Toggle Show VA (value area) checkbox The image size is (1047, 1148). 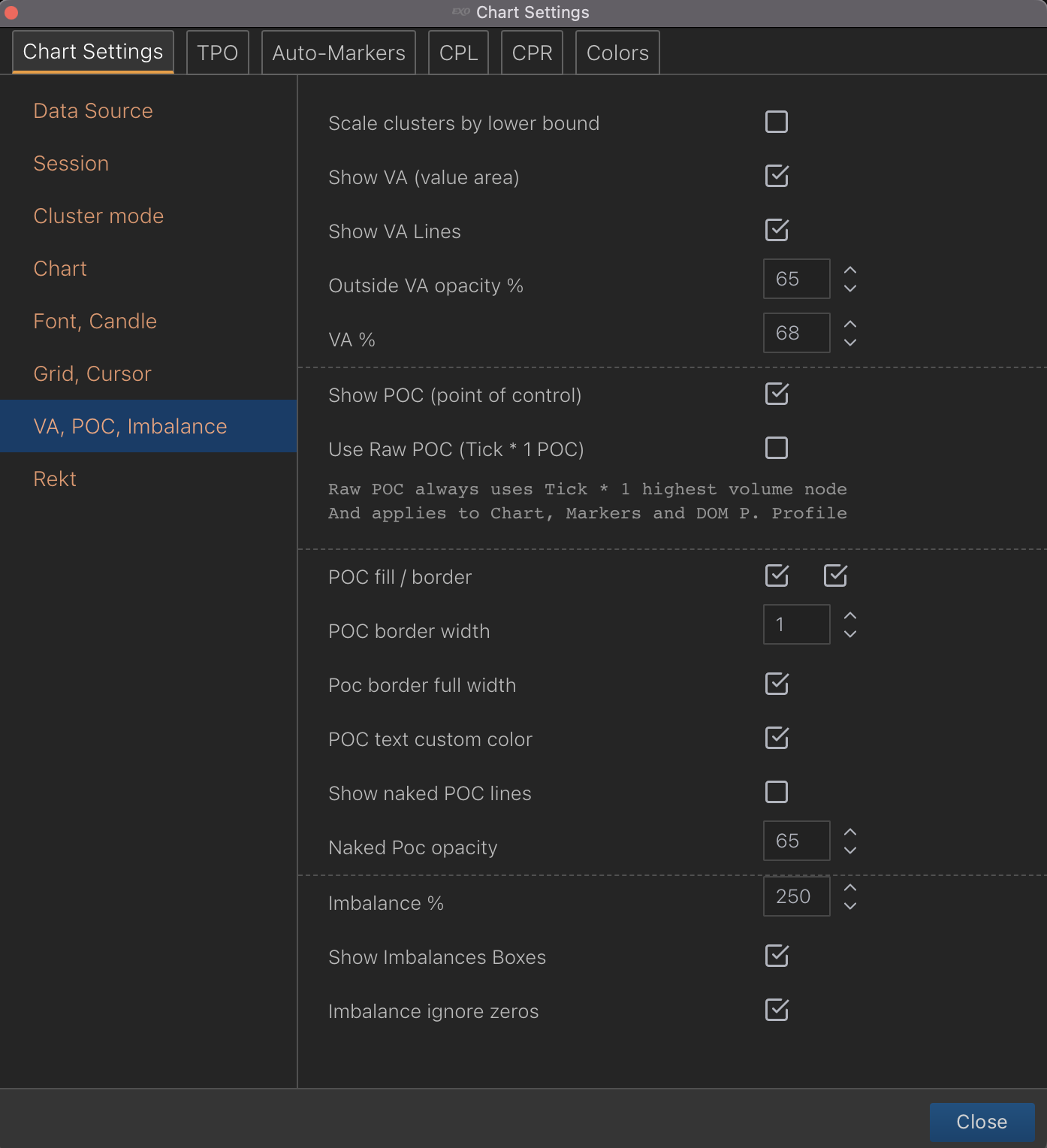tap(777, 176)
